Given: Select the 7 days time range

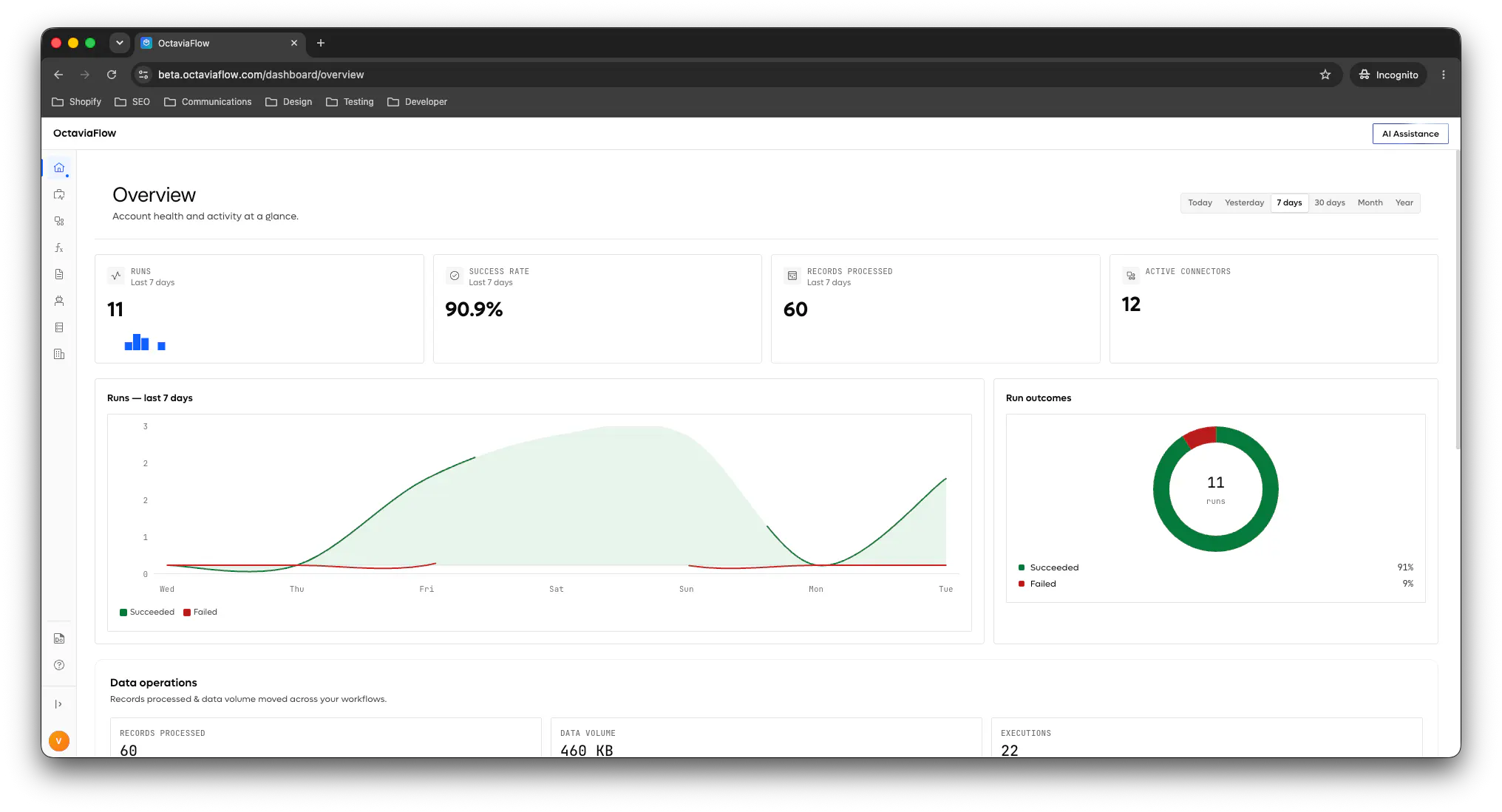Looking at the screenshot, I should coord(1289,203).
